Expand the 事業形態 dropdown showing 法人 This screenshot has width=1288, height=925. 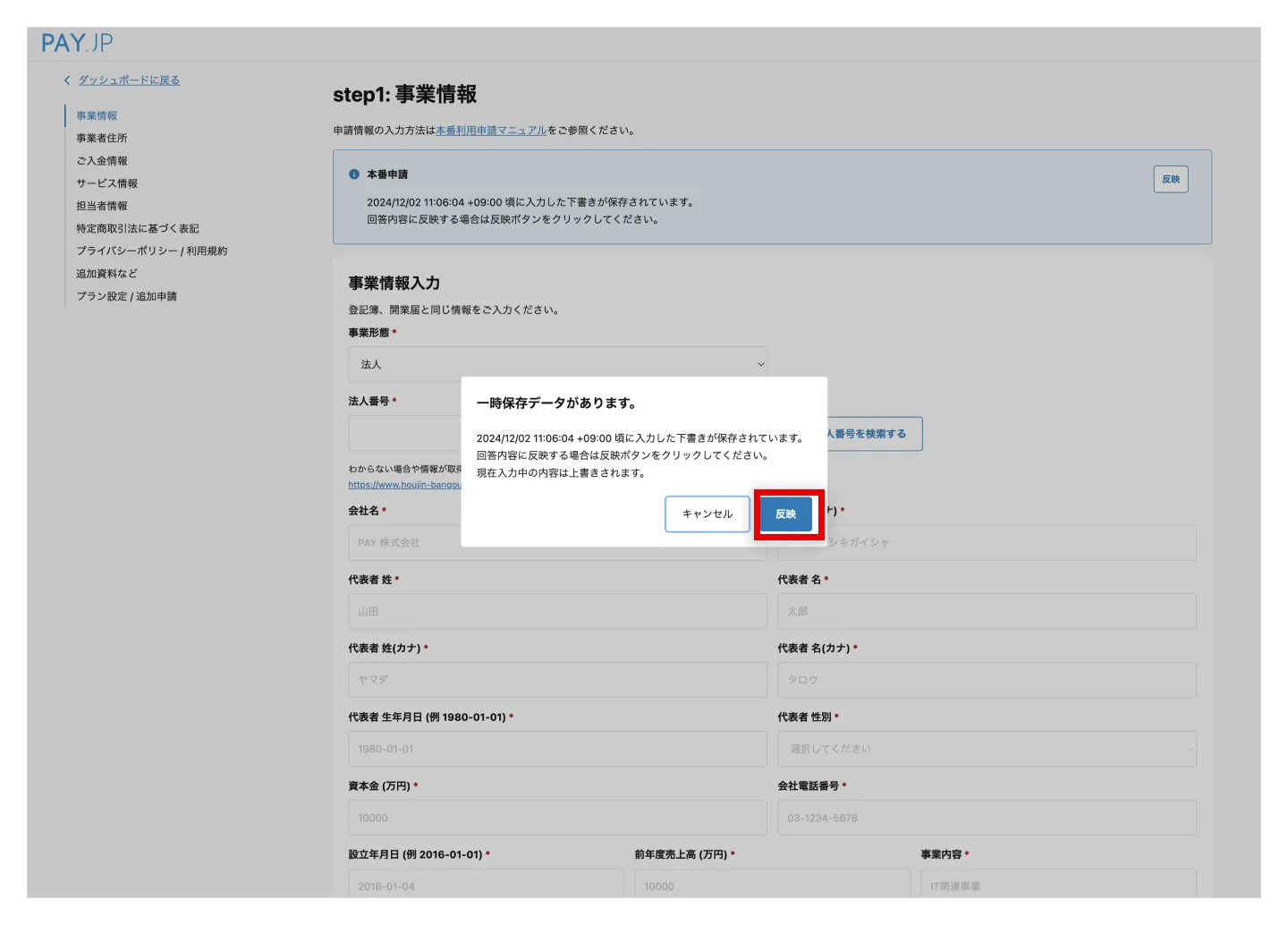click(557, 365)
